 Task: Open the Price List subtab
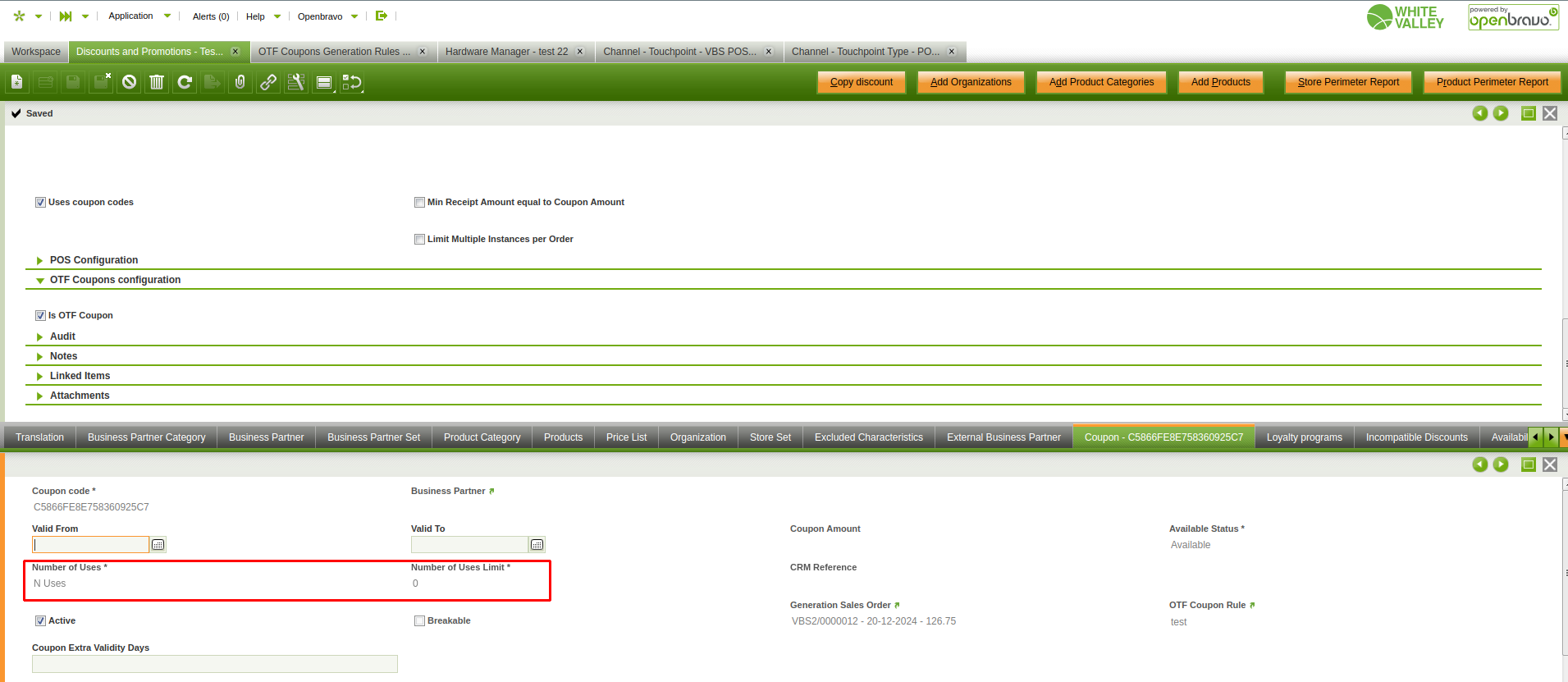(x=626, y=437)
